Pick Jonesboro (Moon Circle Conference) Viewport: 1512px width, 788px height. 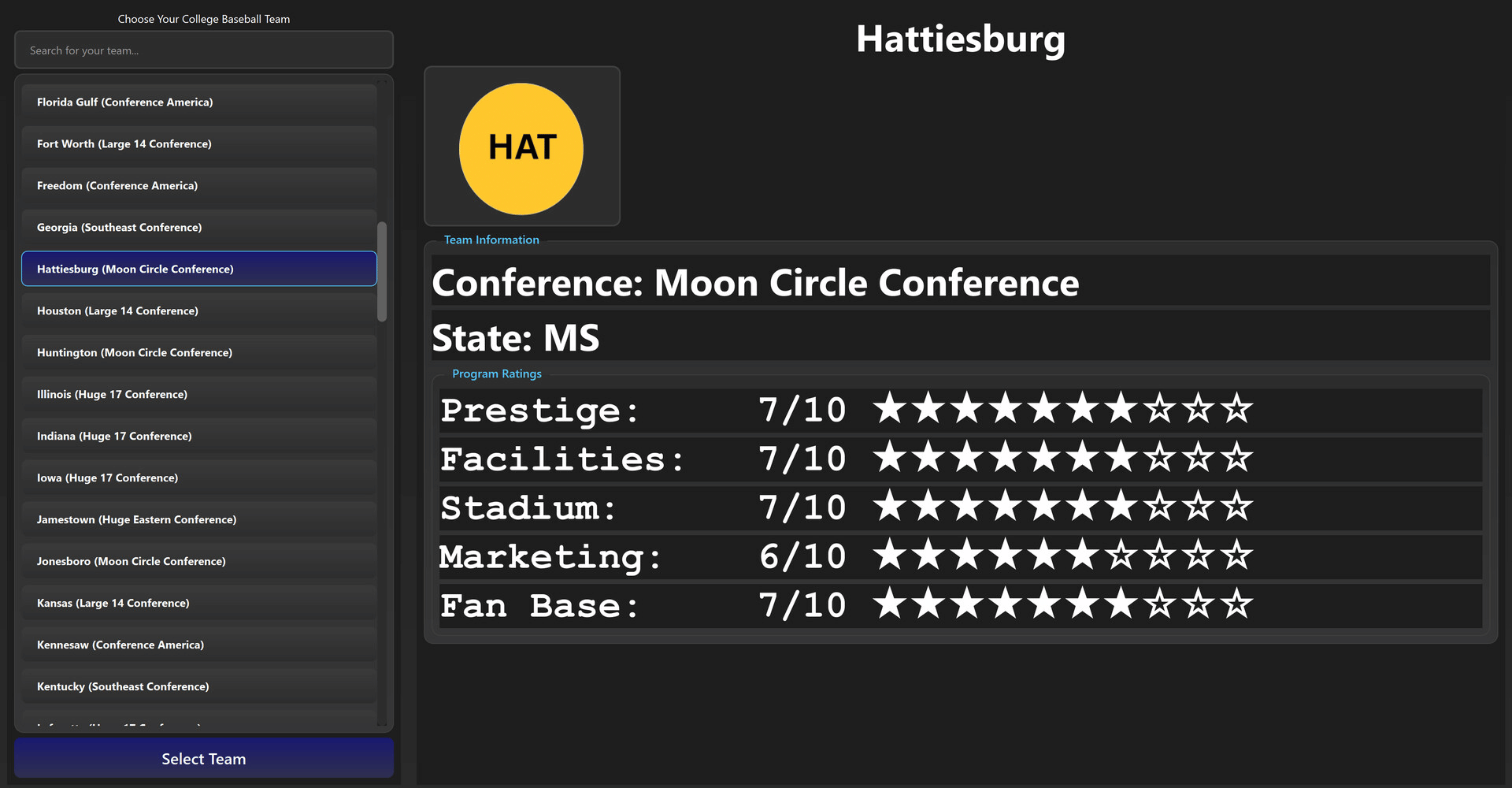pos(199,562)
